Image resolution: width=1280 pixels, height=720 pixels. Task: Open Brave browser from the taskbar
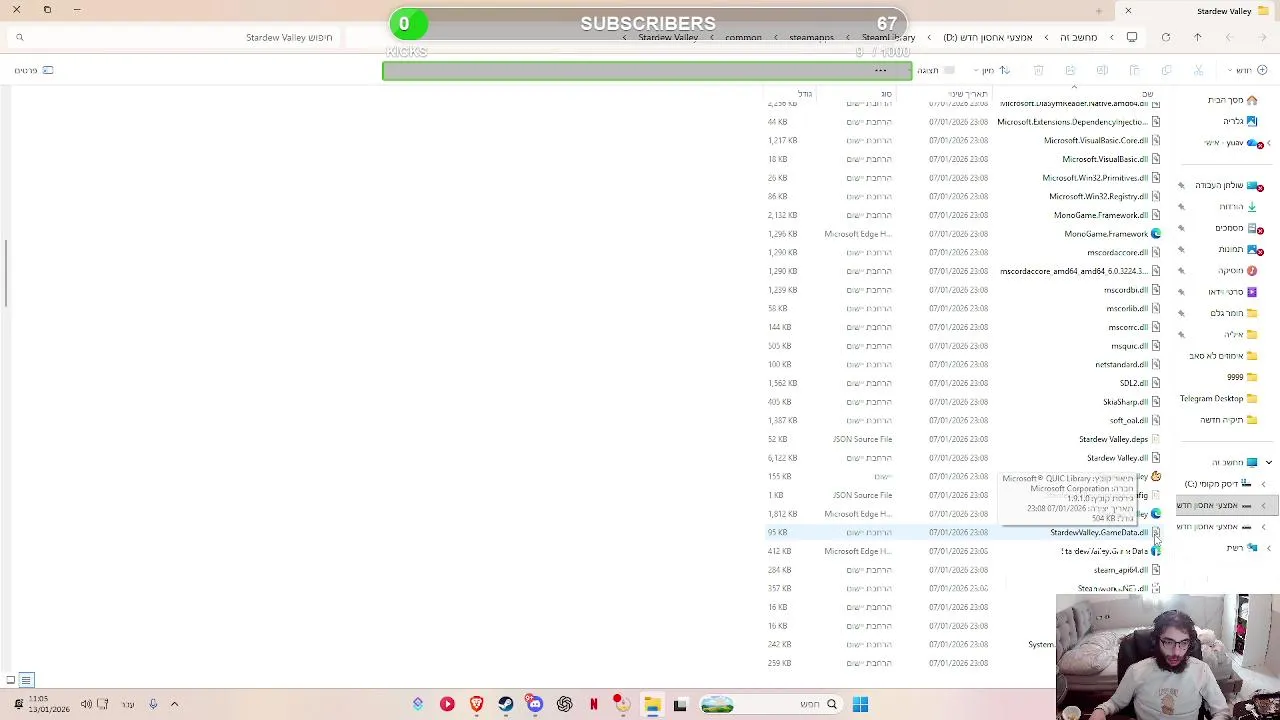coord(477,704)
